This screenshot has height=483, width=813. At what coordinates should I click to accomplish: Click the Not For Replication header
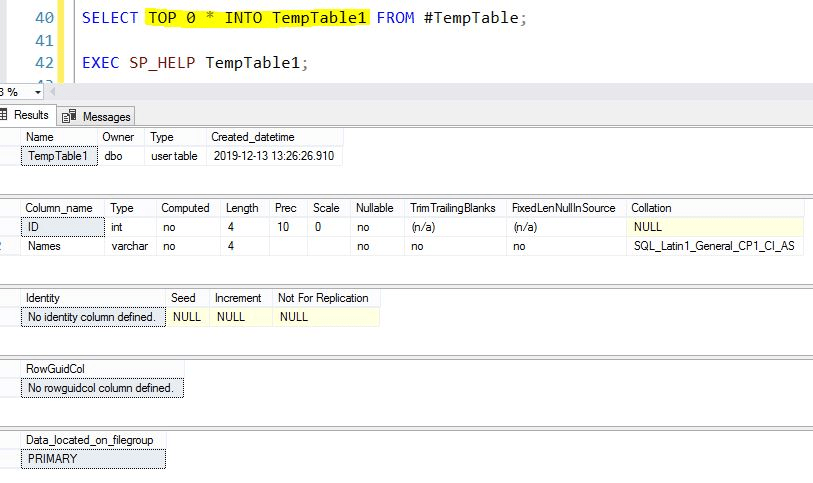326,298
